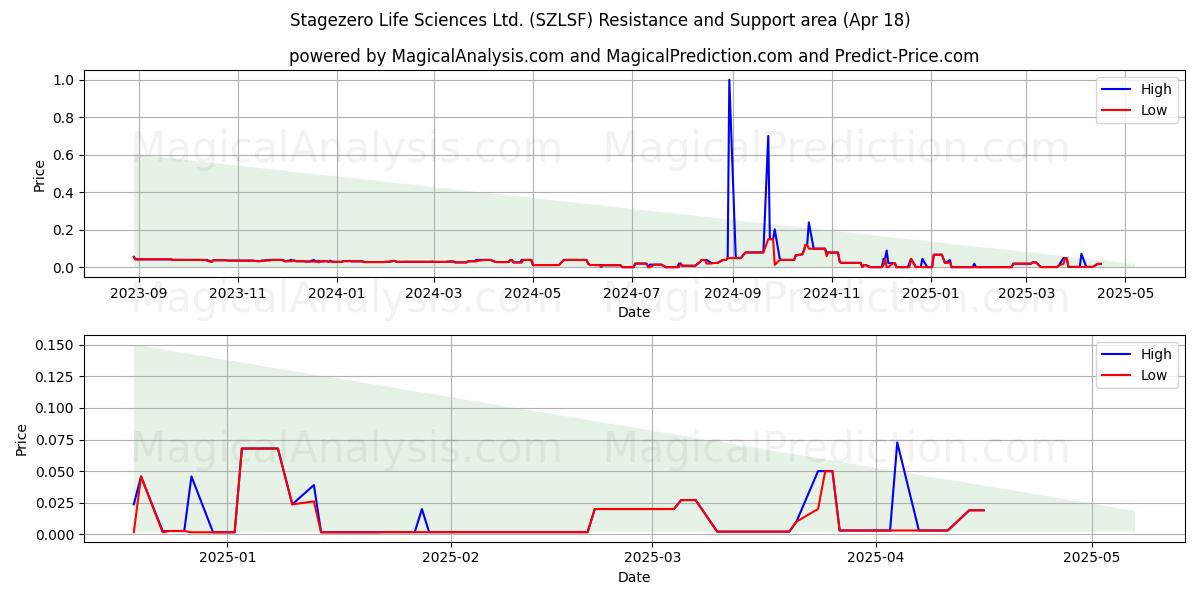The height and width of the screenshot is (600, 1200).
Task: Click the bottom chart Price axis label
Action: point(21,439)
